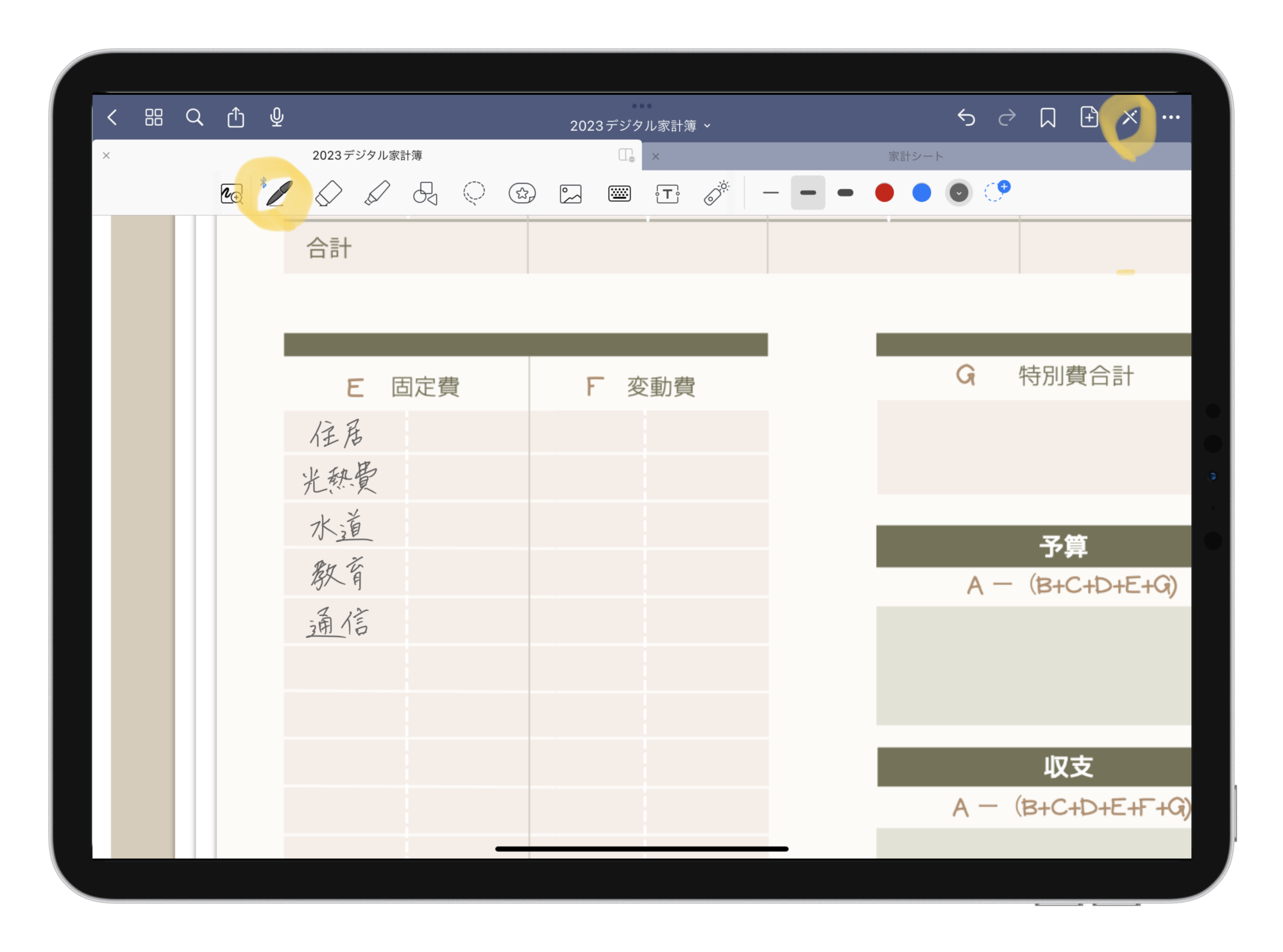The image size is (1283, 952).
Task: Undo the last stroke
Action: click(x=966, y=117)
